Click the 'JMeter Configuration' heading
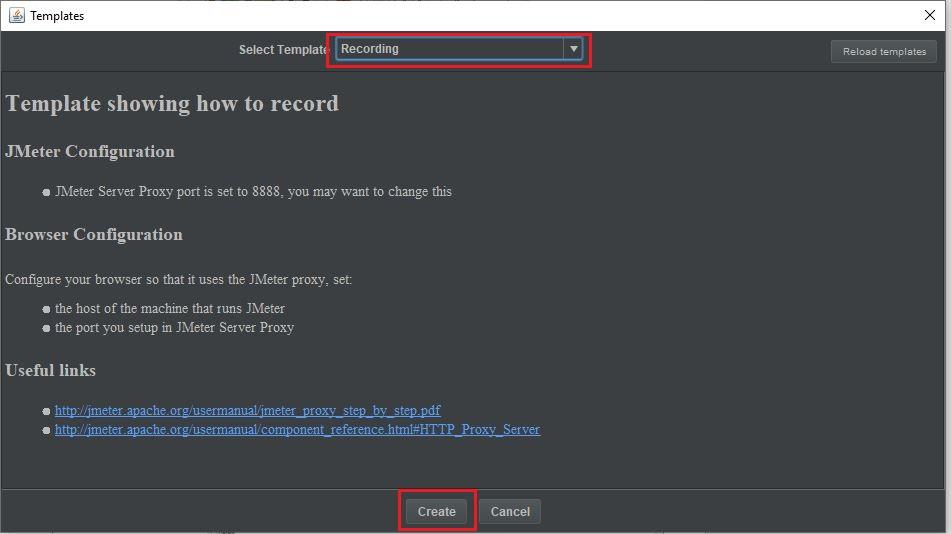951x534 pixels. pos(90,151)
